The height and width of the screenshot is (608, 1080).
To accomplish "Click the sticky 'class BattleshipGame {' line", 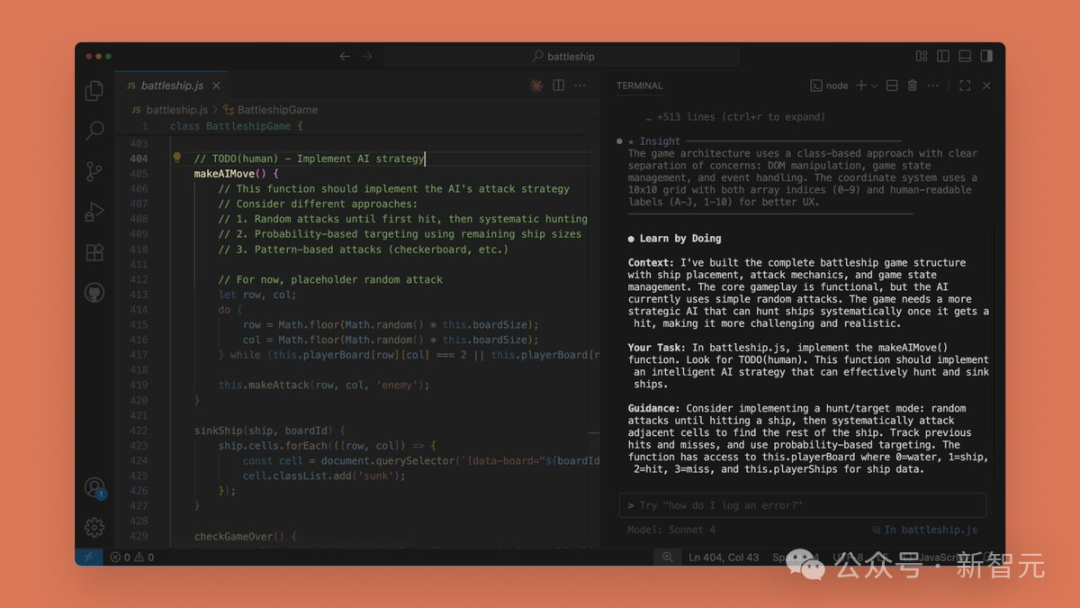I will 236,126.
